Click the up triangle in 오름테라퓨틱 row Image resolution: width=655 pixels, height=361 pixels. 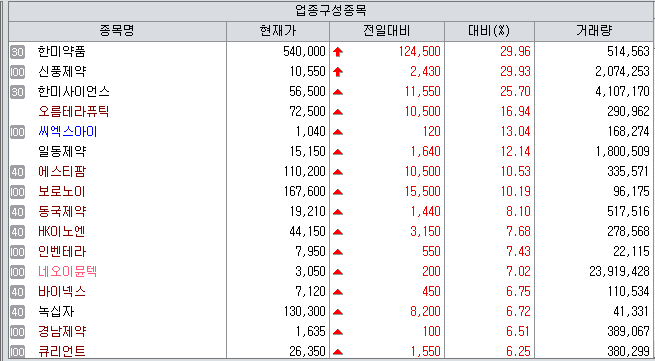[x=338, y=112]
